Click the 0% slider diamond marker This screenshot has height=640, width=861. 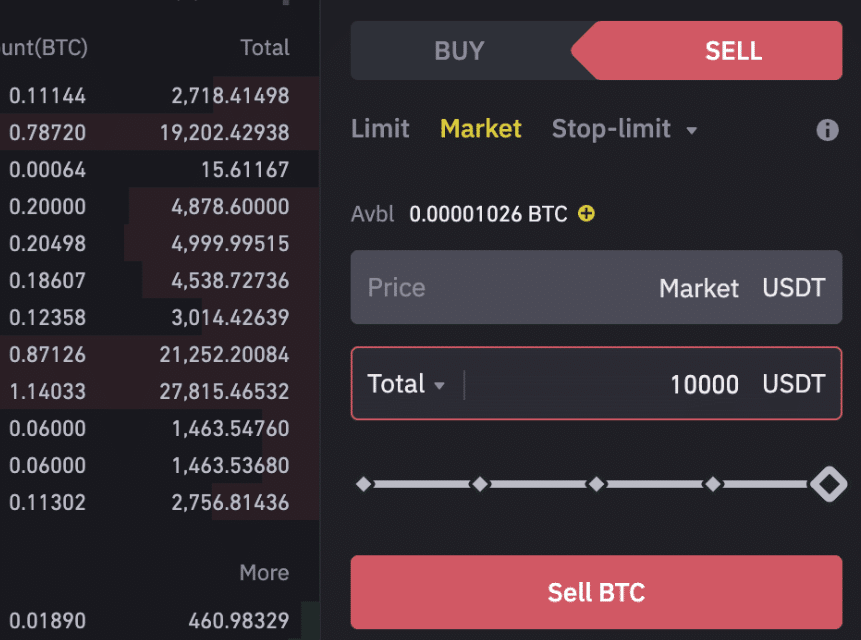tap(363, 484)
